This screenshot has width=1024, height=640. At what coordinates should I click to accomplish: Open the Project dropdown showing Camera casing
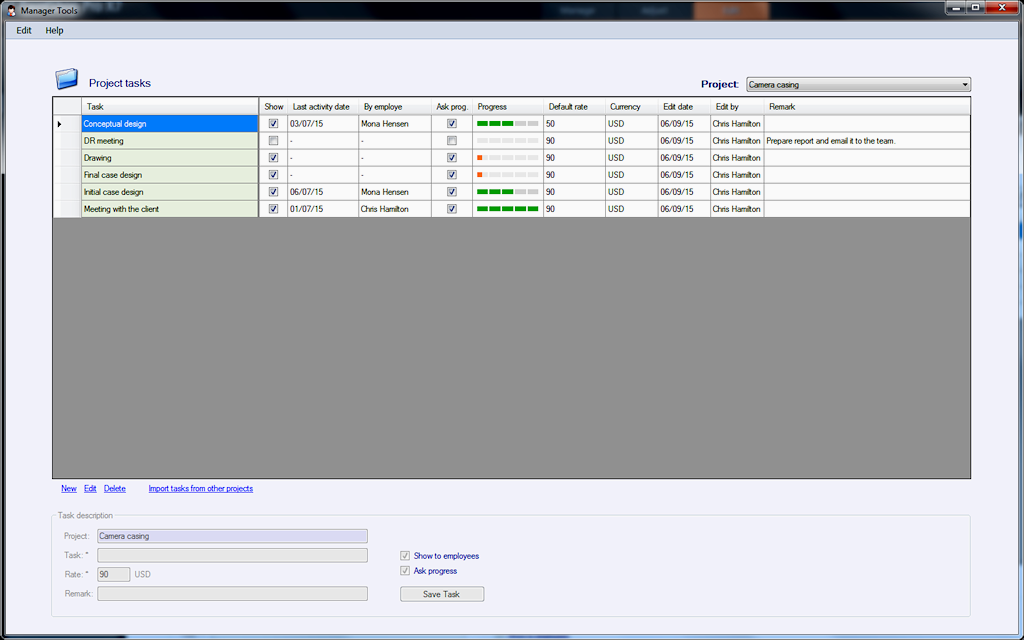(x=858, y=85)
